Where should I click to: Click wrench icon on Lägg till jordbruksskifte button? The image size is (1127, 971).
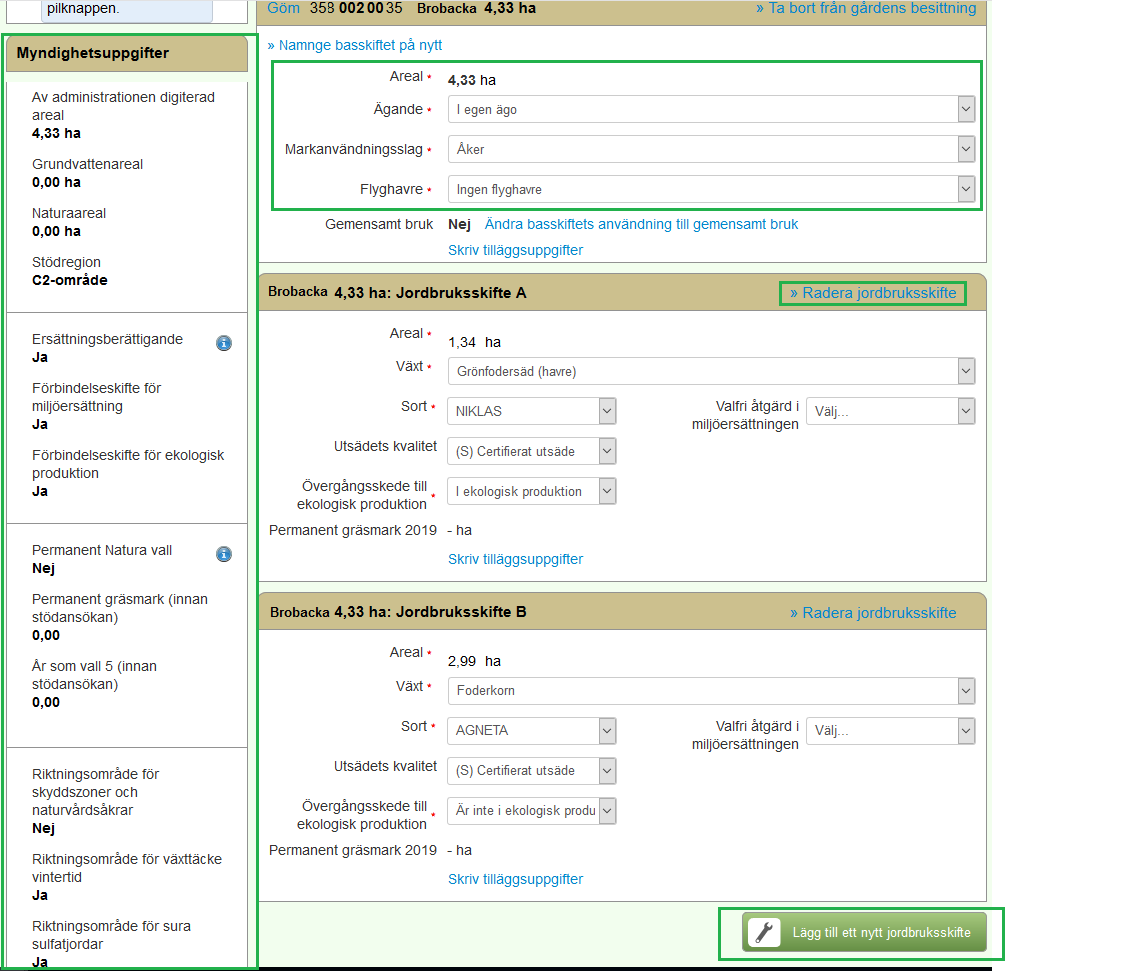coord(764,932)
